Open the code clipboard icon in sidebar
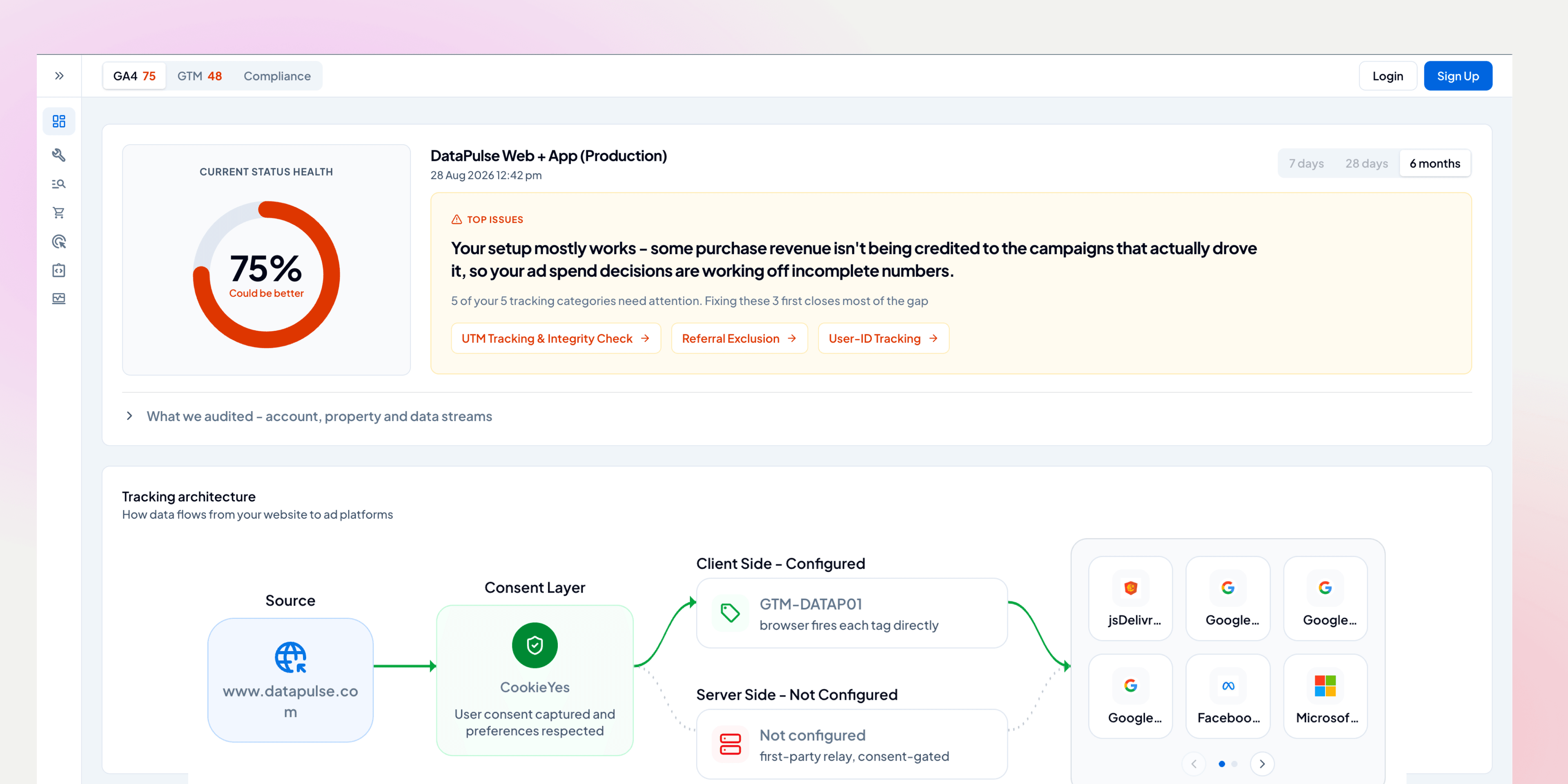 (x=59, y=270)
